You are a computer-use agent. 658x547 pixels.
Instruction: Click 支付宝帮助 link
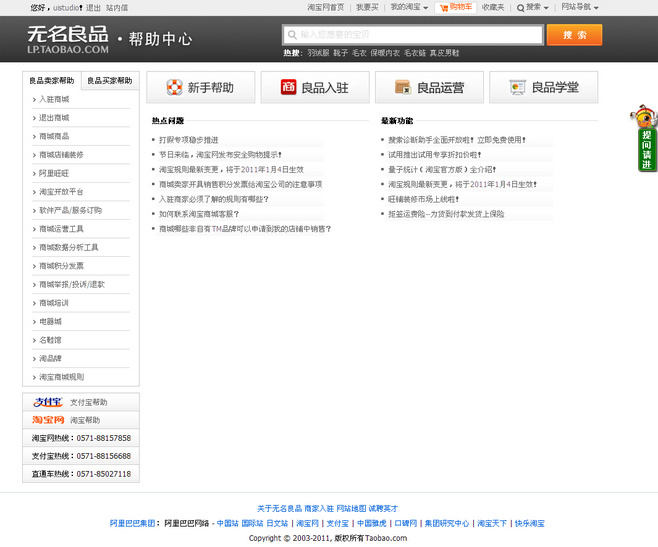[89, 403]
